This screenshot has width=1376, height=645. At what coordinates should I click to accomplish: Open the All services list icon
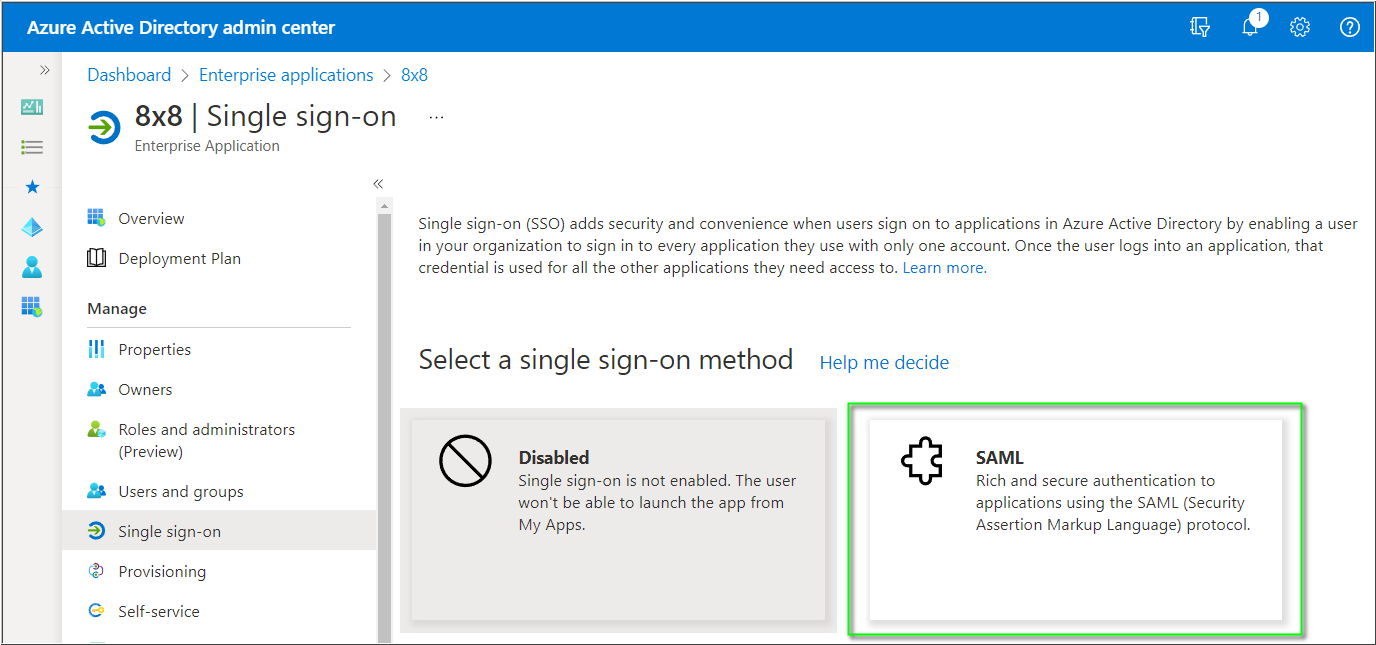click(x=32, y=147)
